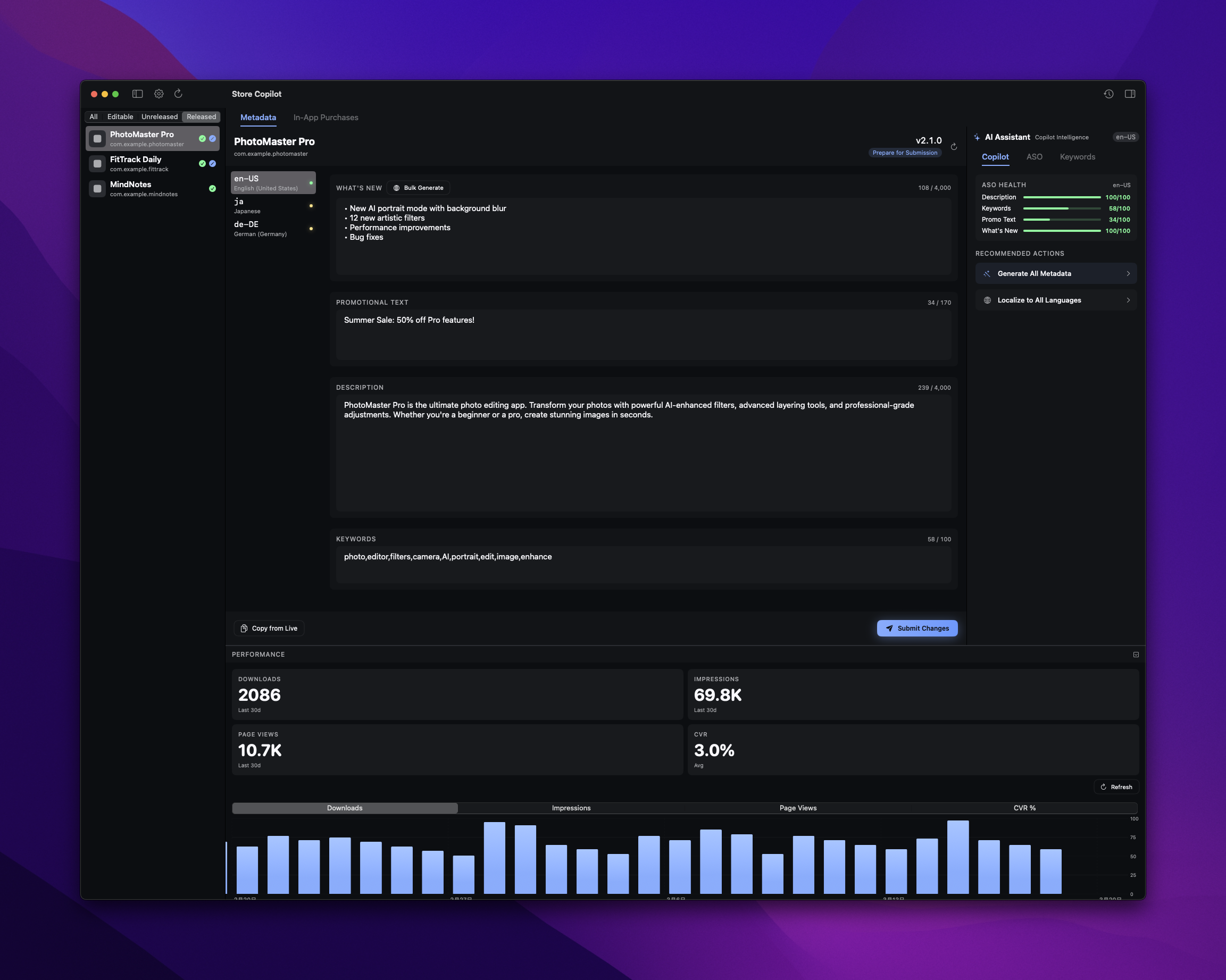Click the AI Assistant sparkle icon
Screen dimensions: 1226x980
(x=977, y=137)
